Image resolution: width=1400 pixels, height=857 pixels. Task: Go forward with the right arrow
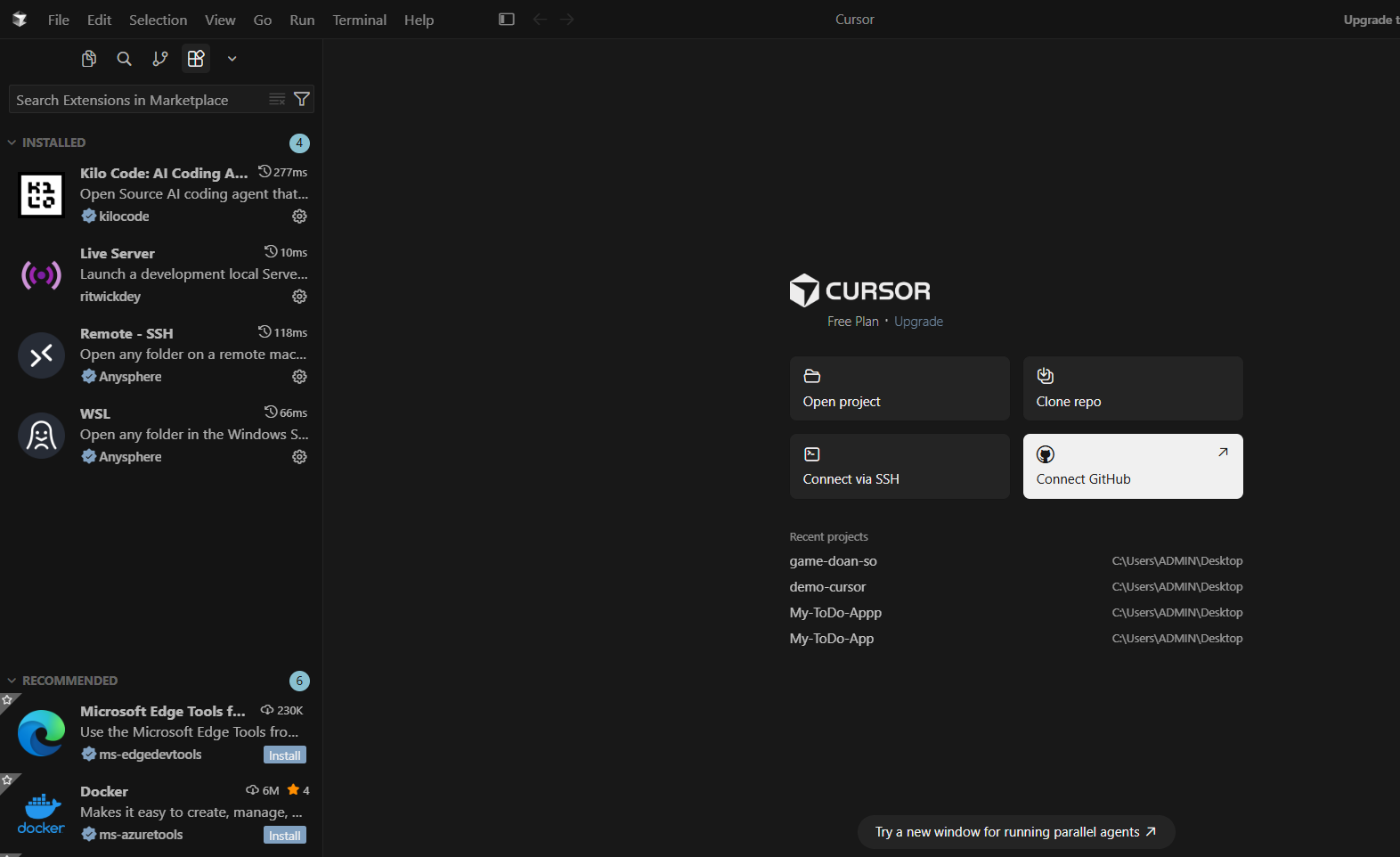[x=567, y=20]
